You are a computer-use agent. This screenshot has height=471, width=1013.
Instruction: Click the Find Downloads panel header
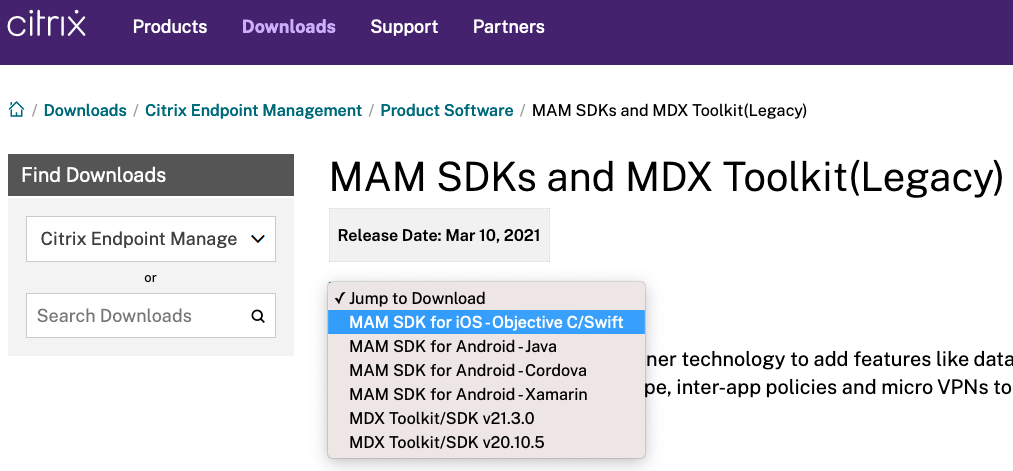pos(151,175)
